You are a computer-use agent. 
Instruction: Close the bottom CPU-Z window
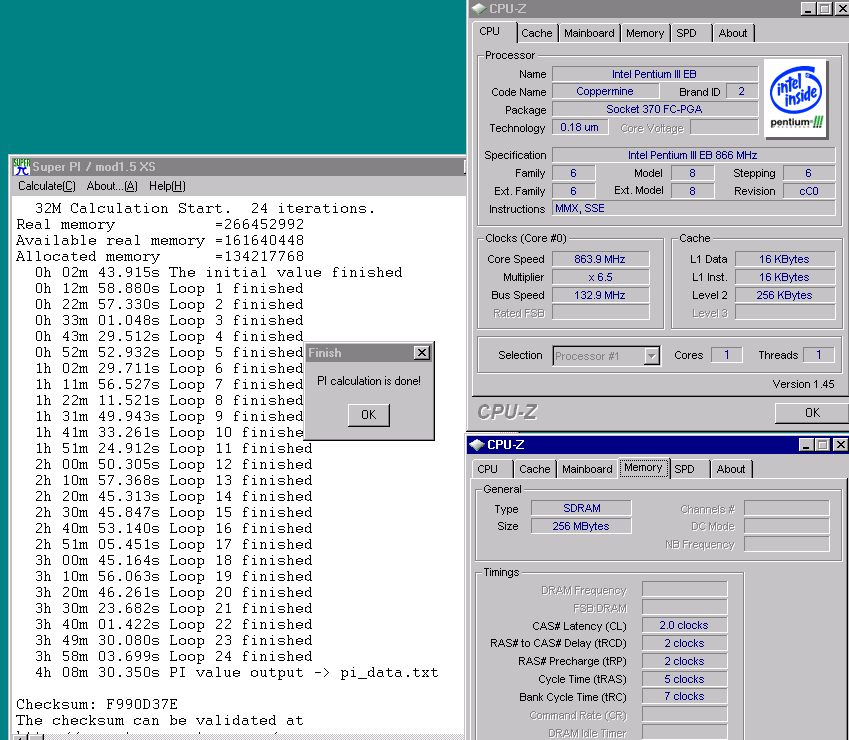[840, 445]
